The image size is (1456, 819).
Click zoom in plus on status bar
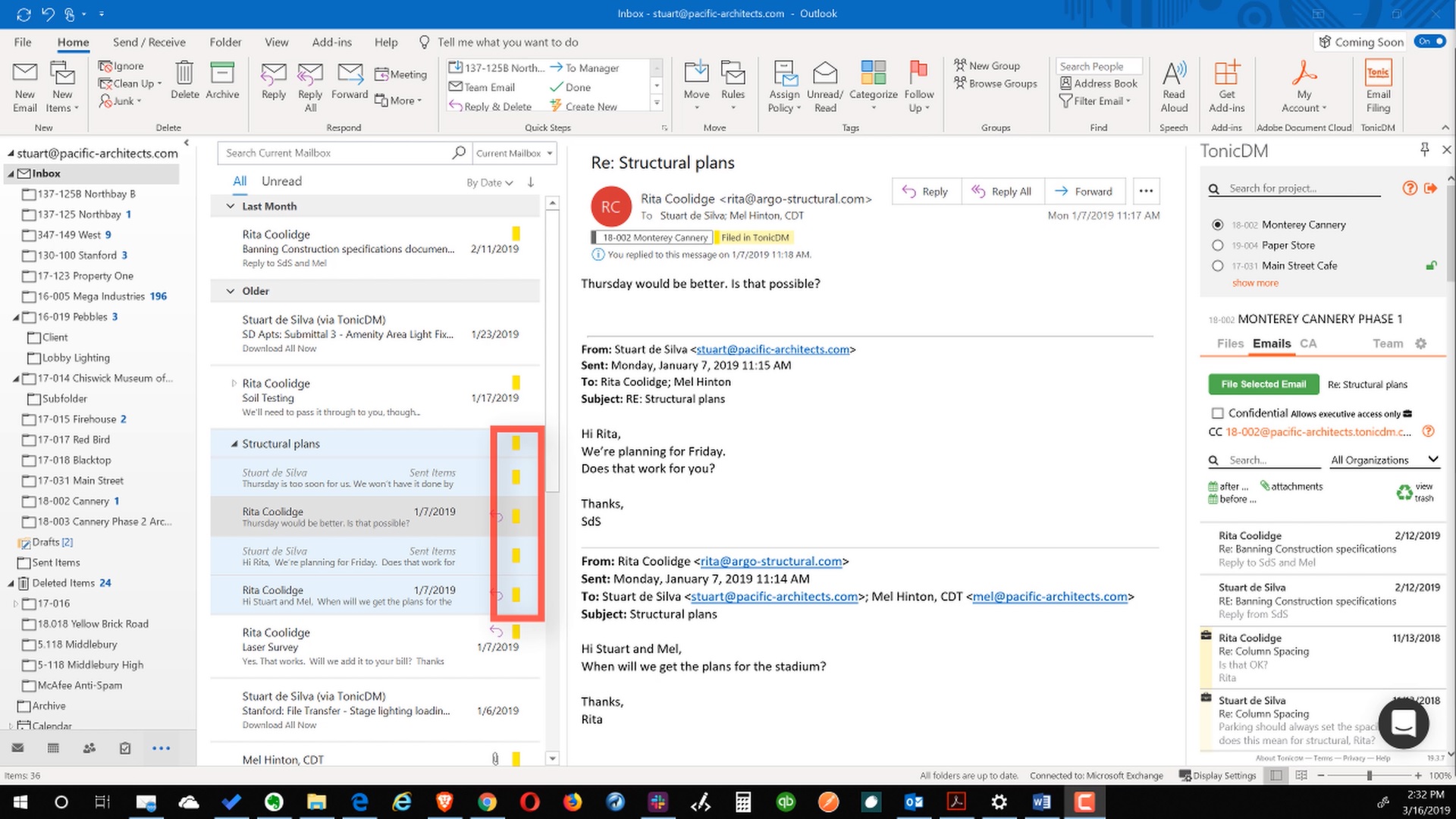[x=1417, y=775]
